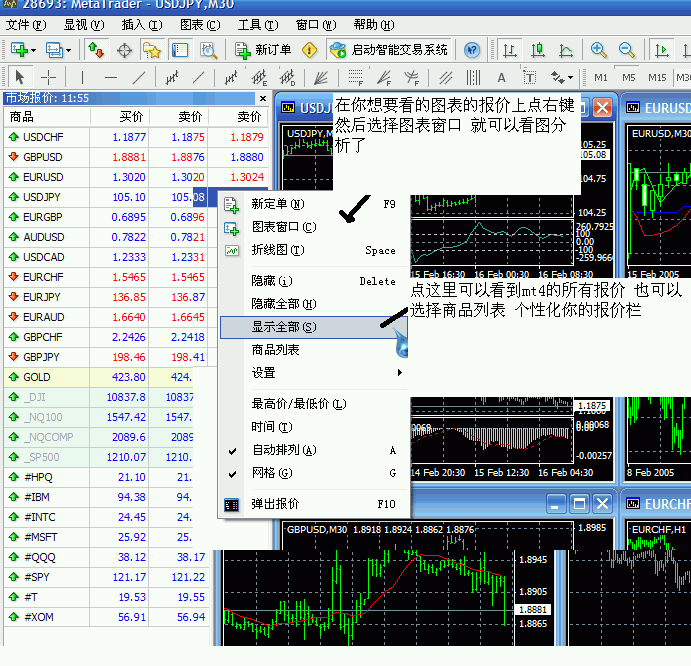Select the arrow cursor tool
The width and height of the screenshot is (691, 666).
(19, 77)
